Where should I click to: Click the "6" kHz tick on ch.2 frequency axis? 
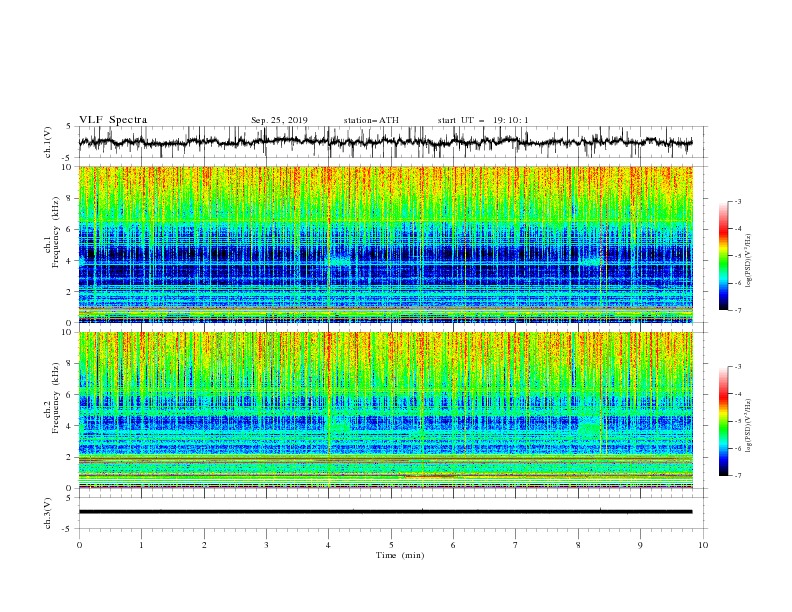[x=70, y=395]
